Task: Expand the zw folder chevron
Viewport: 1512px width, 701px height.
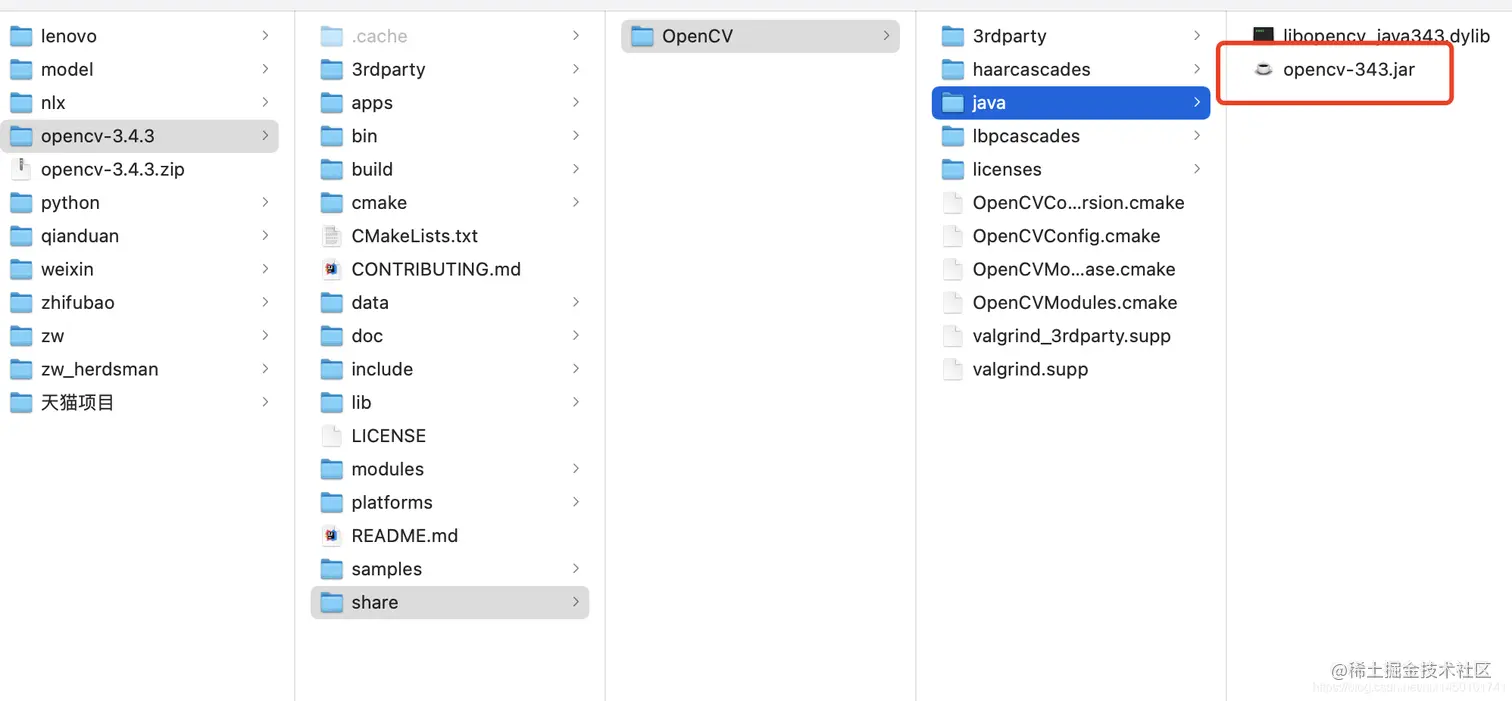Action: coord(265,336)
